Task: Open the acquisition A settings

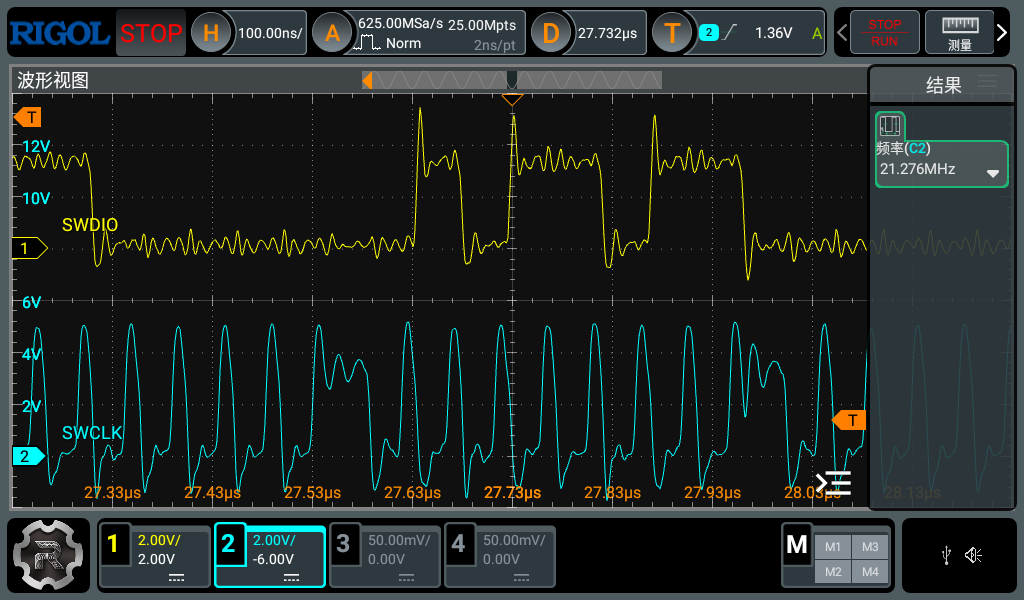Action: click(x=332, y=33)
